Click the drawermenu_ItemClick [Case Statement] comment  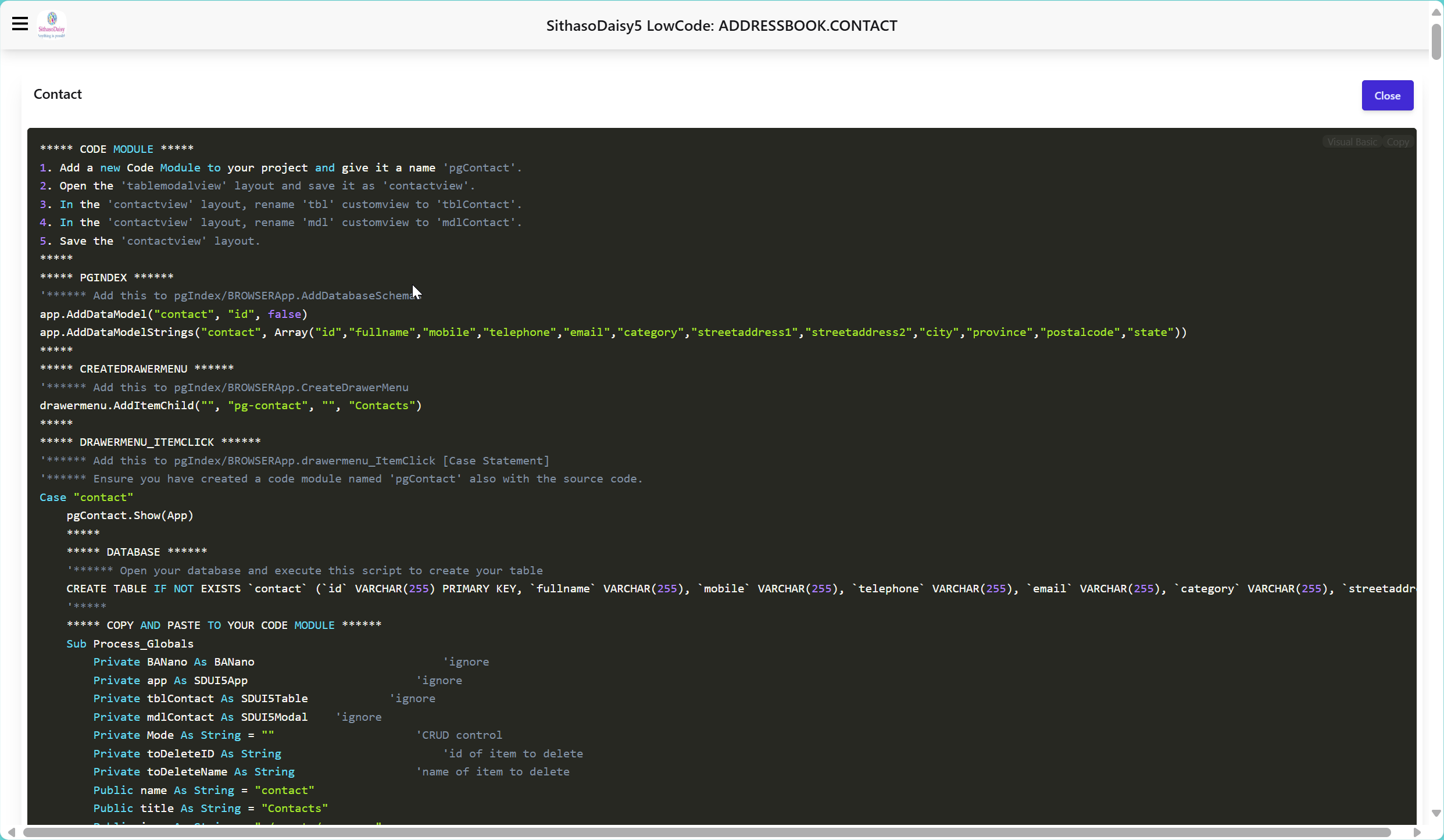pyautogui.click(x=295, y=460)
